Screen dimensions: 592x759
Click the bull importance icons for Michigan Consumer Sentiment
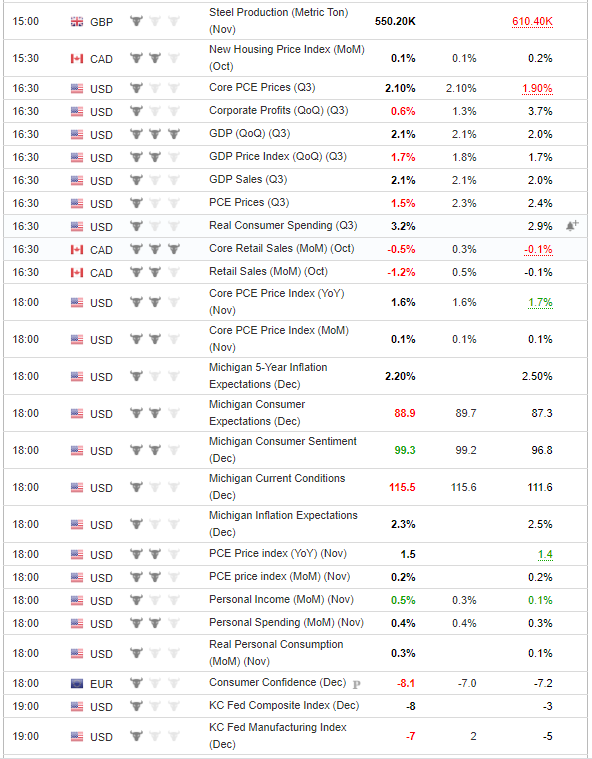155,450
